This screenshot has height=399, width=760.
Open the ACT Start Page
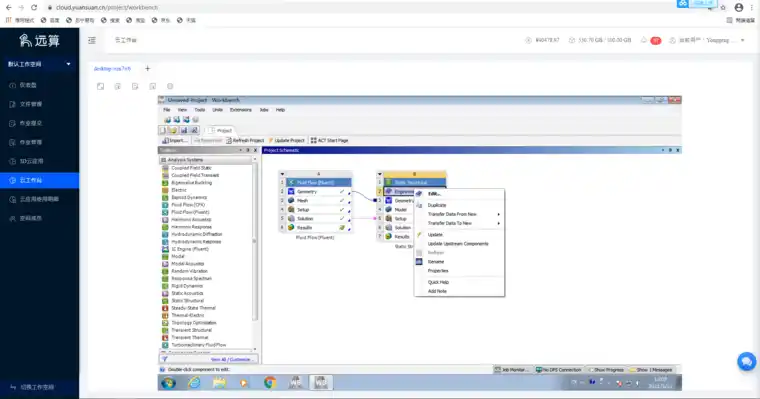(330, 141)
